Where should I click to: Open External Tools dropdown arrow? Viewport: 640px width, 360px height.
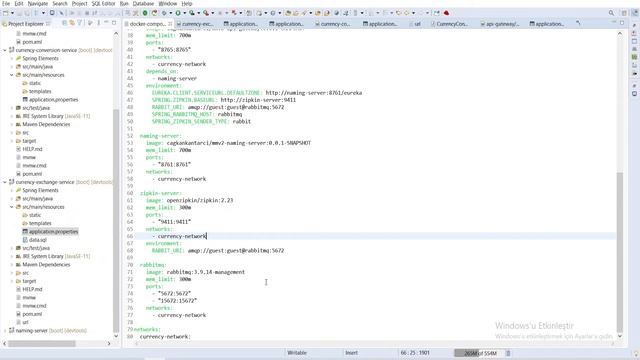[213, 13]
